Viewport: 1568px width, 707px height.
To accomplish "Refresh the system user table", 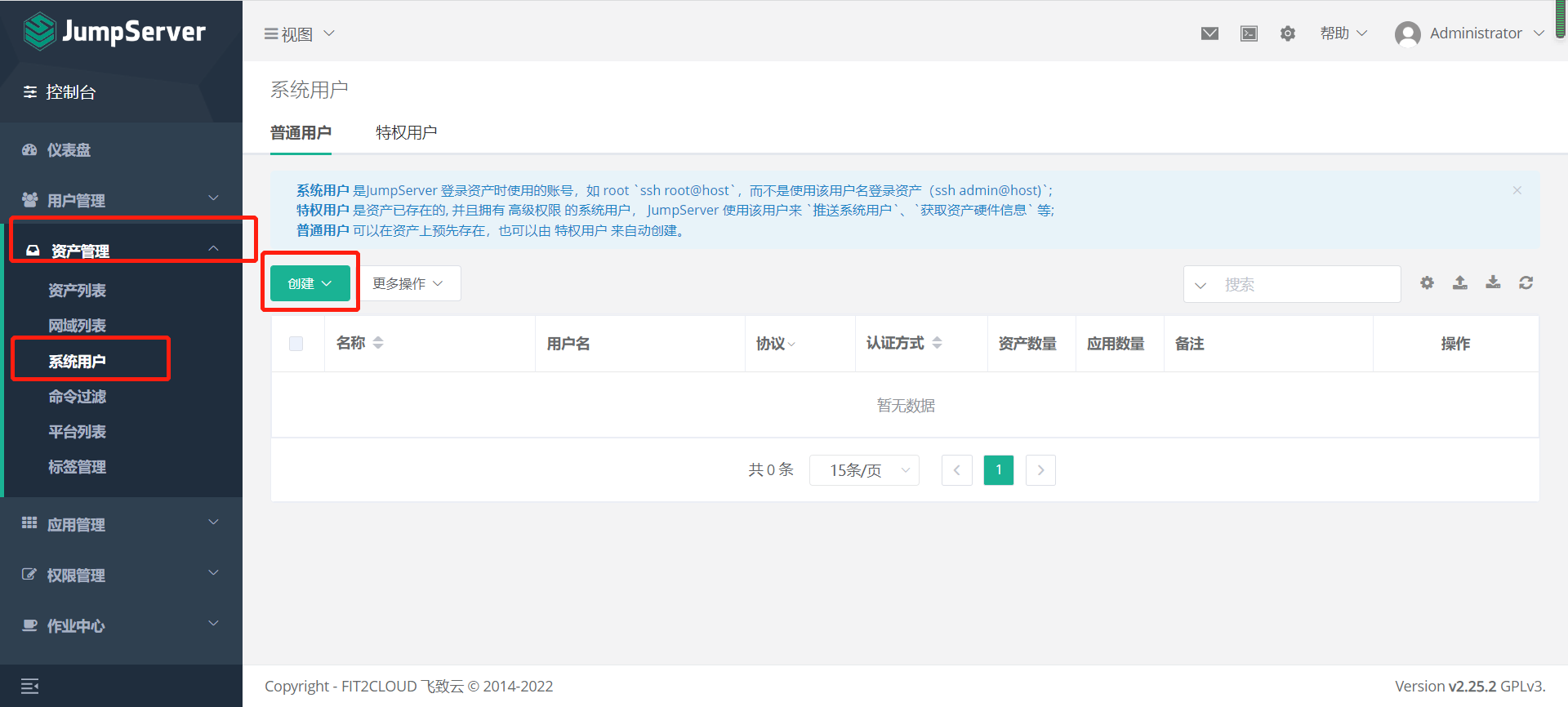I will pyautogui.click(x=1526, y=282).
